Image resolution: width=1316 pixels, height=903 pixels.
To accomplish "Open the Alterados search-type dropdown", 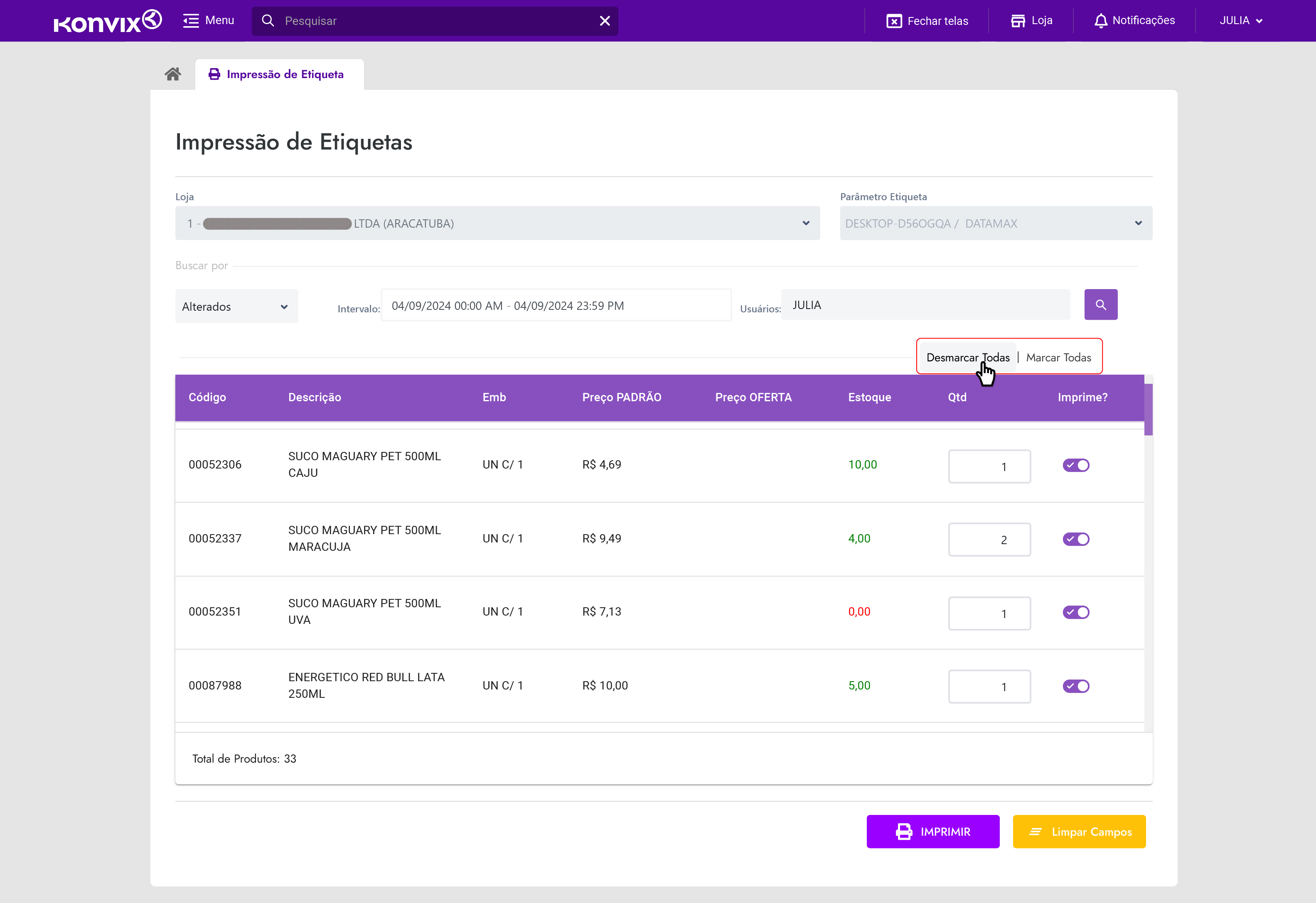I will 236,306.
